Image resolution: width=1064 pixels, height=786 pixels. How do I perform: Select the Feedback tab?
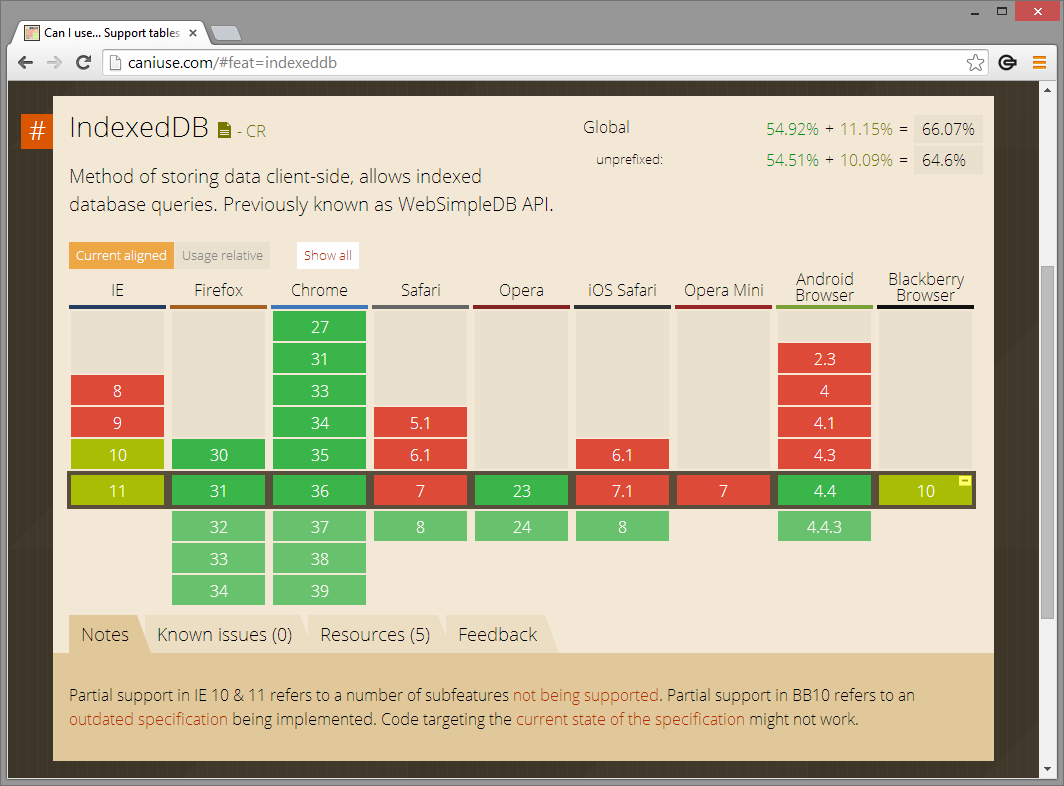497,634
